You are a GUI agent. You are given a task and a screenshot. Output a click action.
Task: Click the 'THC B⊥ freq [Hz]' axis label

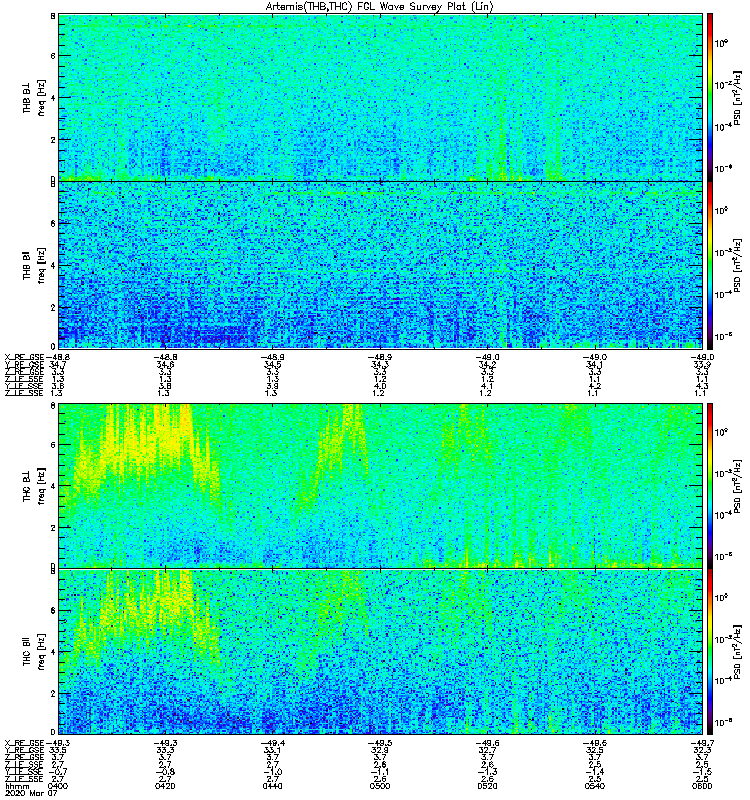click(34, 486)
